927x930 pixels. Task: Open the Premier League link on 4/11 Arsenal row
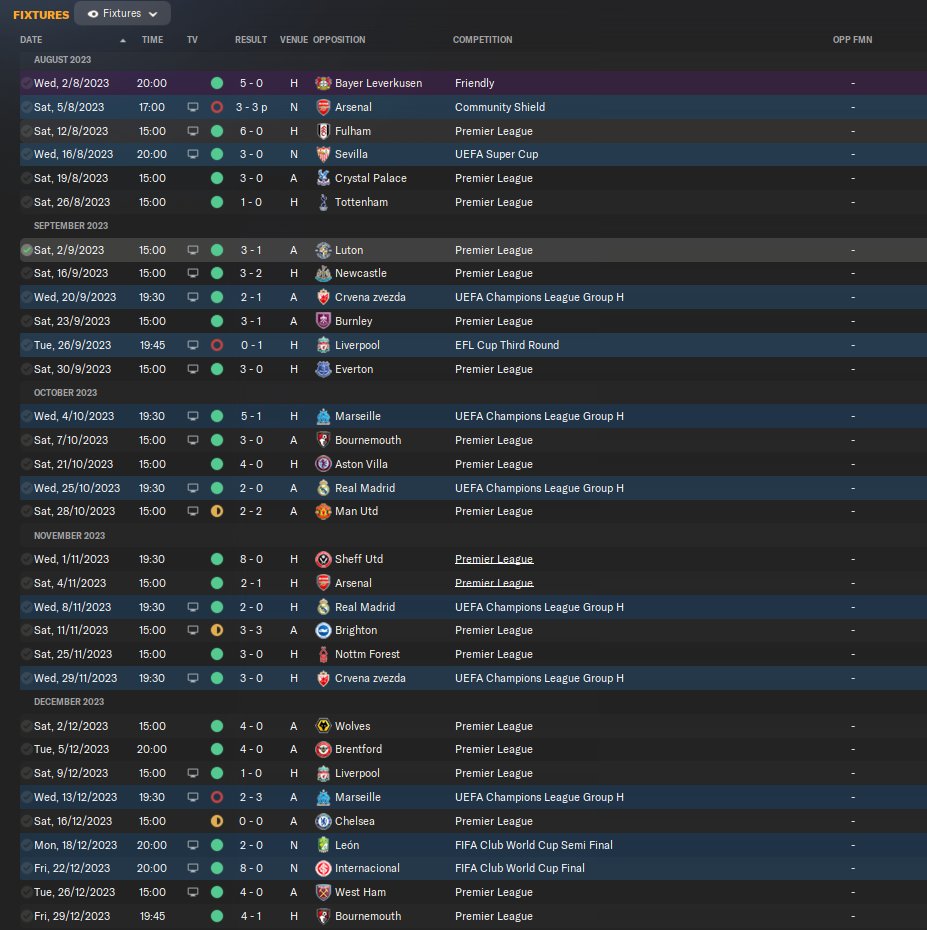coord(493,583)
